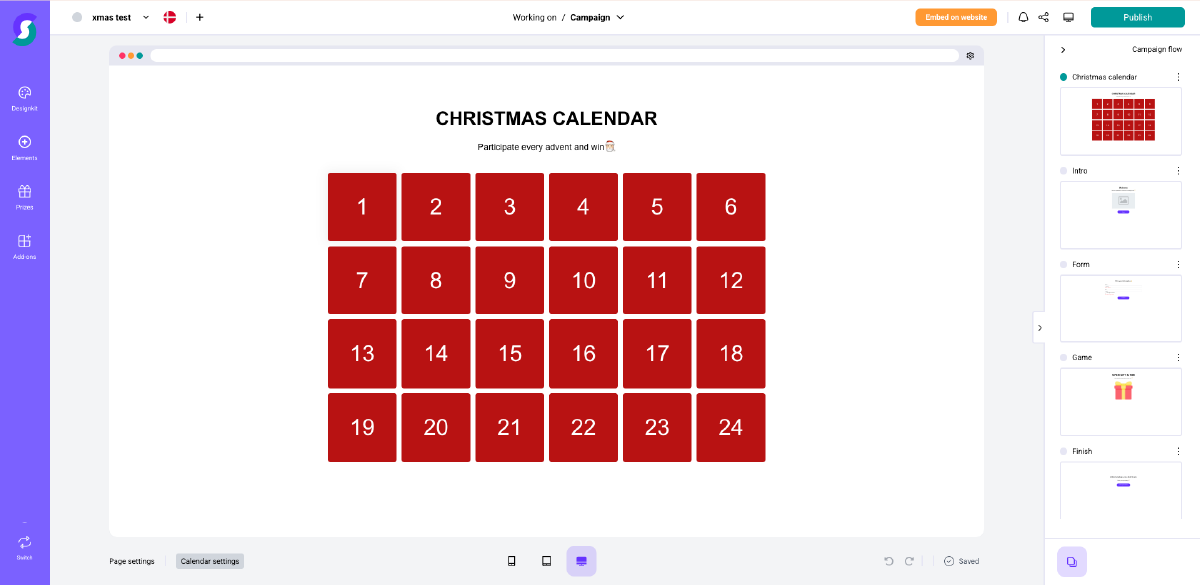Select desktop preview mode
1200x585 pixels.
pos(581,561)
